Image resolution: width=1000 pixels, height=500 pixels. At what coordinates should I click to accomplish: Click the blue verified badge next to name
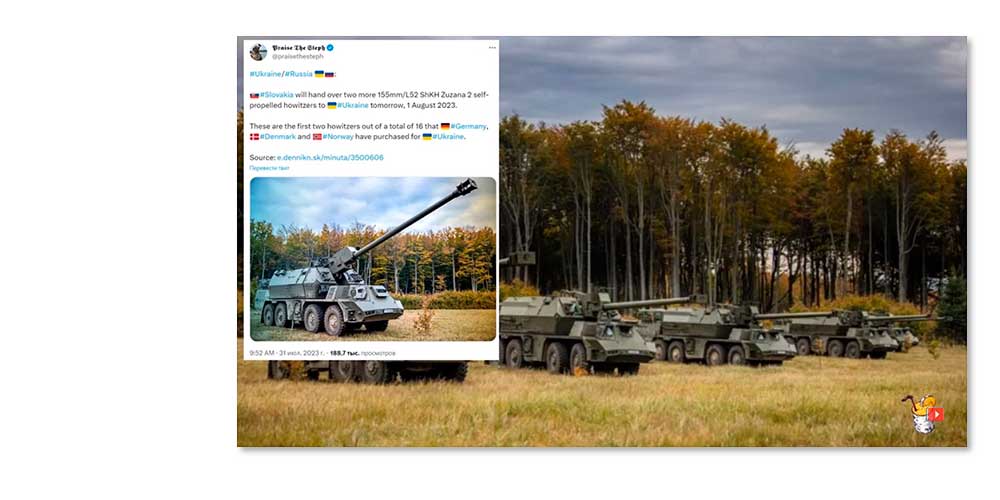coord(330,48)
